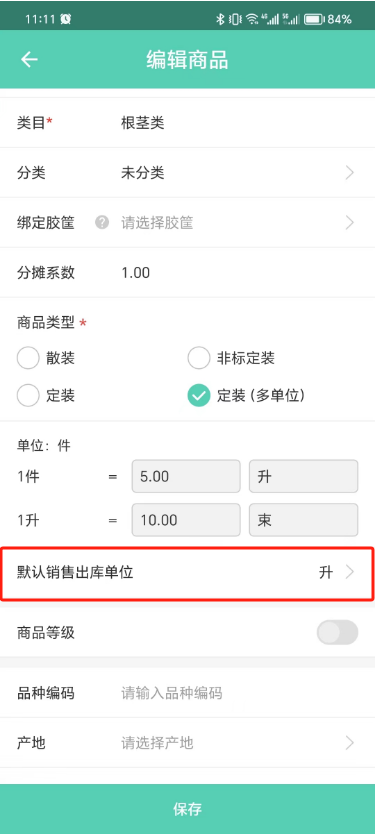Tap the battery icon in status bar

pos(314,20)
